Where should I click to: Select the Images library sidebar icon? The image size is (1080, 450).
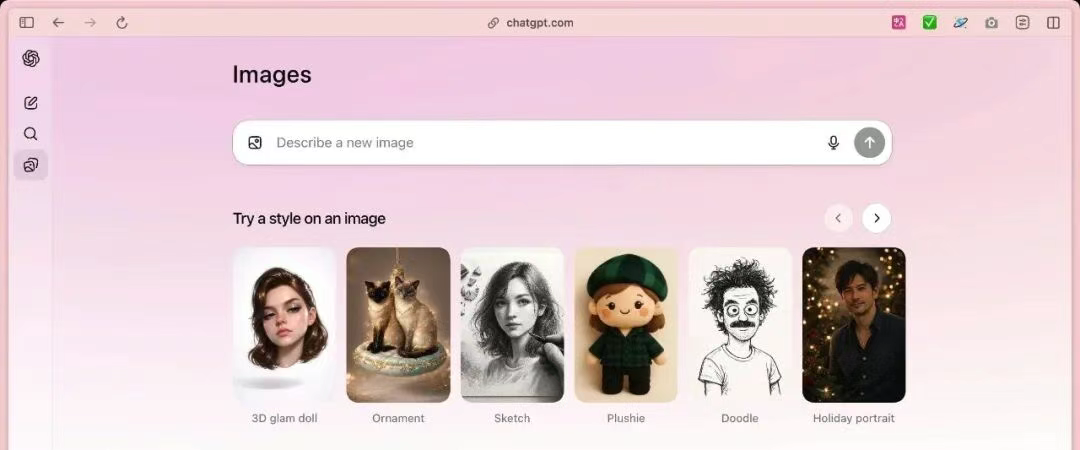tap(31, 165)
